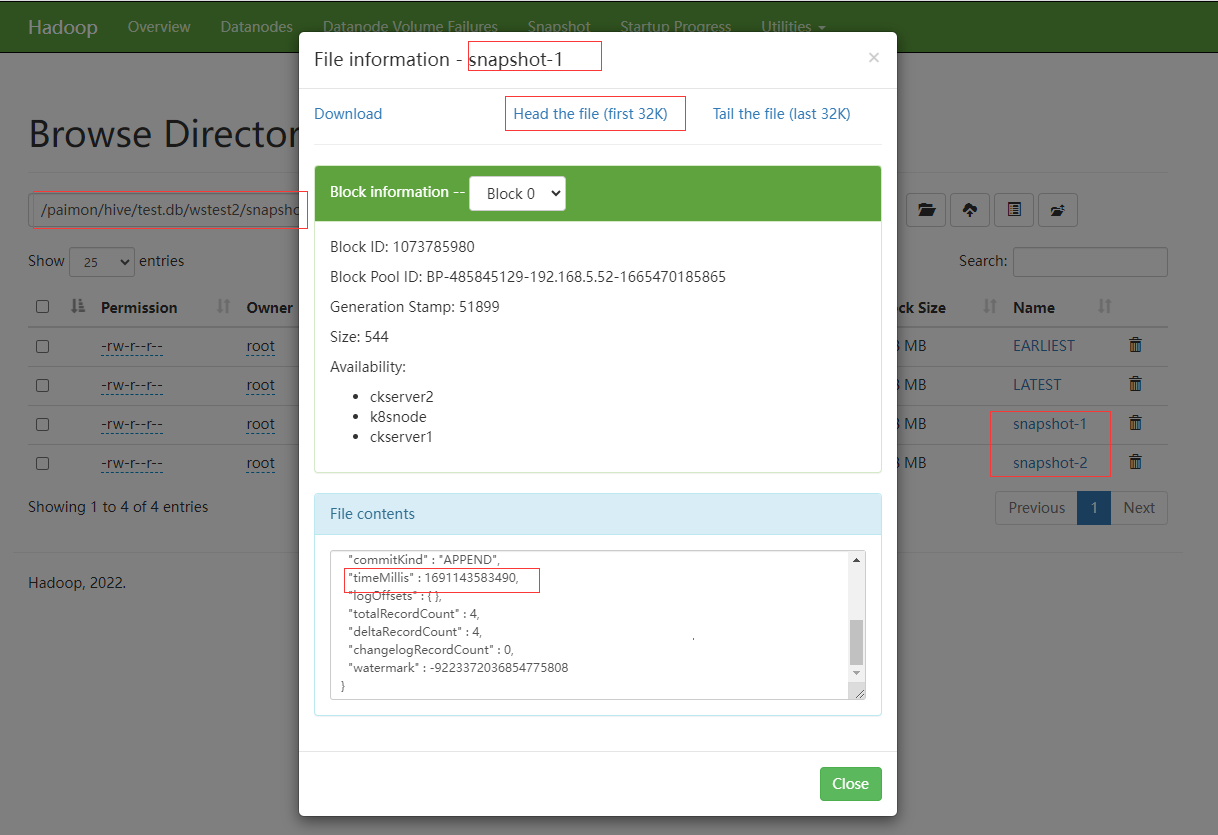Sort by the Permission column arrows
Image resolution: width=1218 pixels, height=835 pixels.
224,307
